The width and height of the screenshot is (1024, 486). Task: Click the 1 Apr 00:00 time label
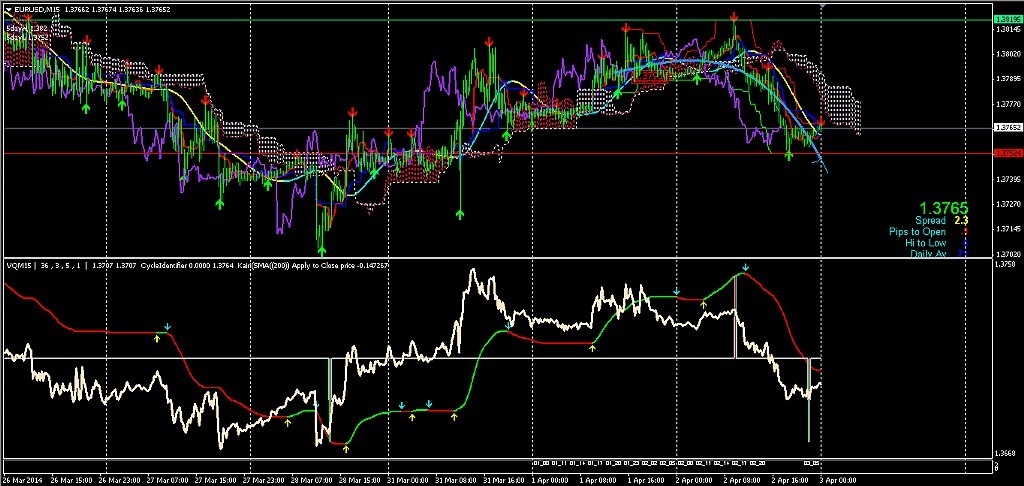[x=552, y=480]
